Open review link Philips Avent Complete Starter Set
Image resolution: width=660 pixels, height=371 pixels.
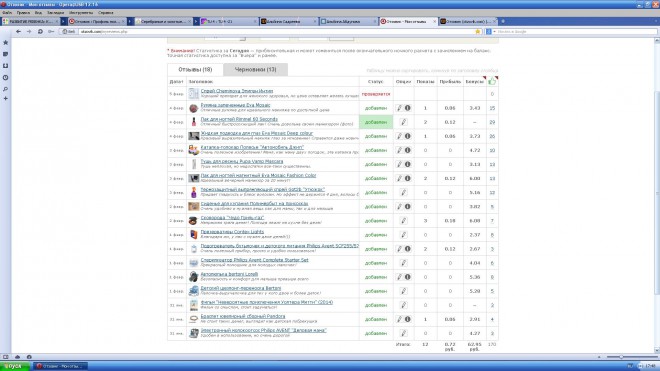255,260
